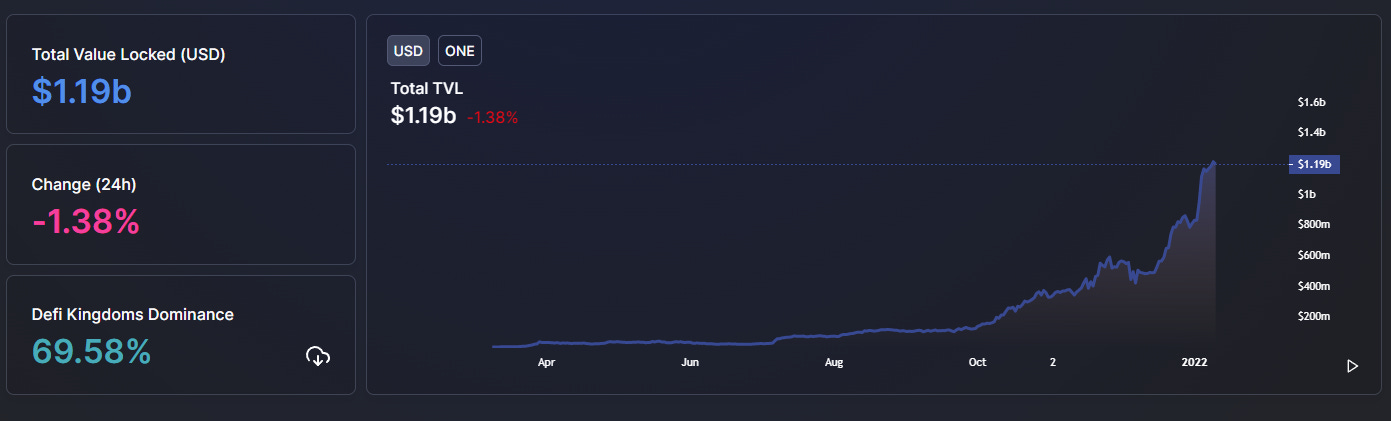Click the $600m value axis label
Image resolution: width=1391 pixels, height=421 pixels.
tap(1314, 256)
